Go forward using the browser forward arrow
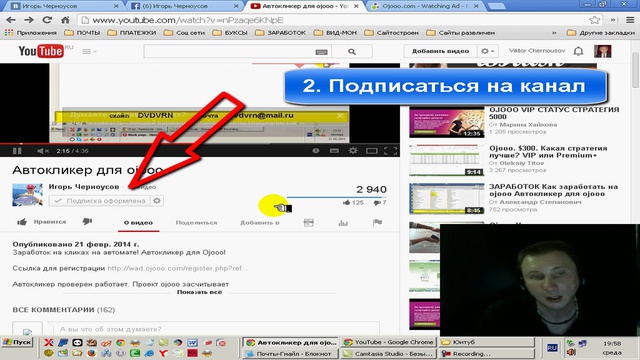 (29, 20)
